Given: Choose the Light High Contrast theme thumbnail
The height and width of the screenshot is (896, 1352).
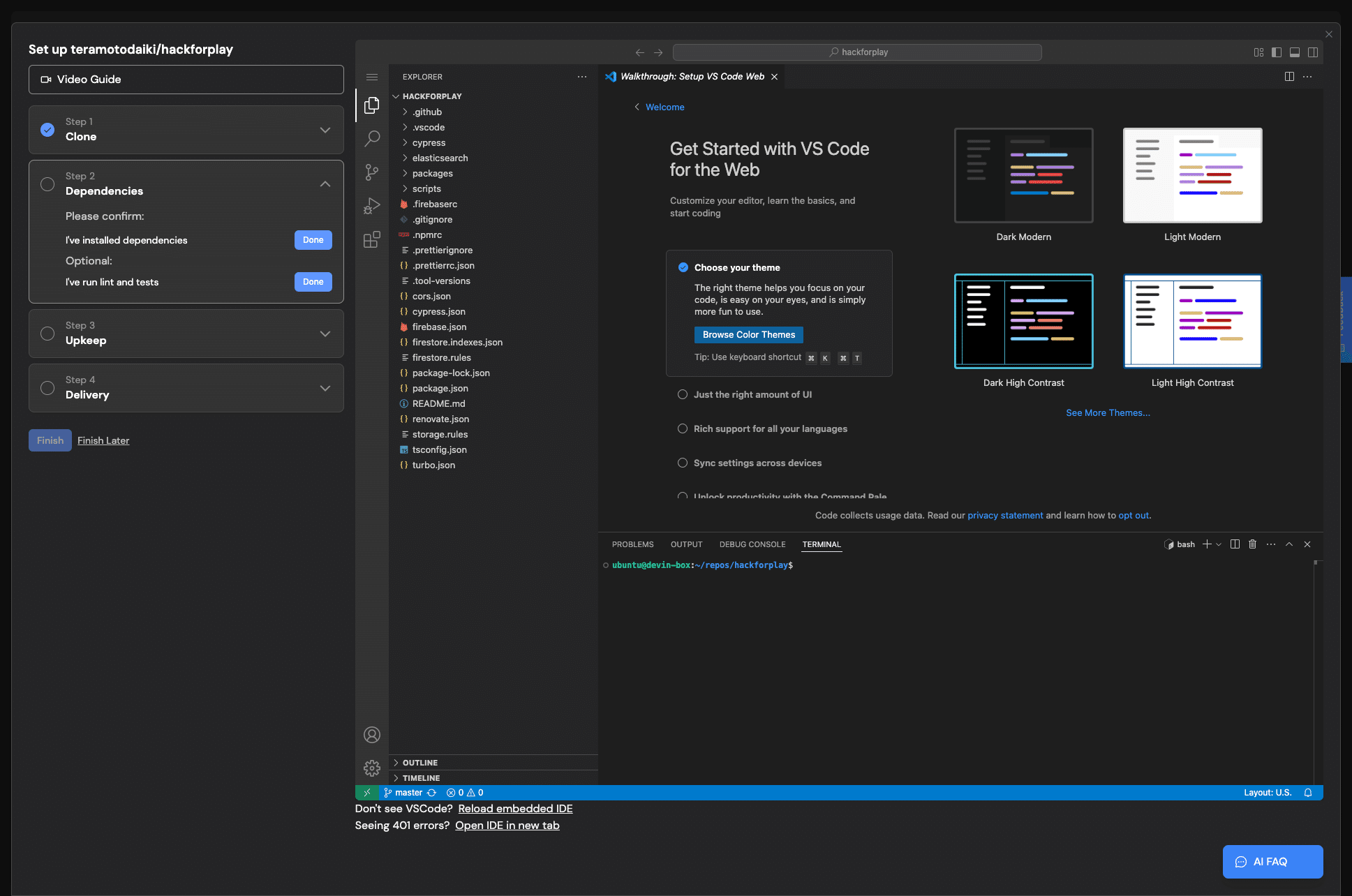Looking at the screenshot, I should tap(1193, 321).
